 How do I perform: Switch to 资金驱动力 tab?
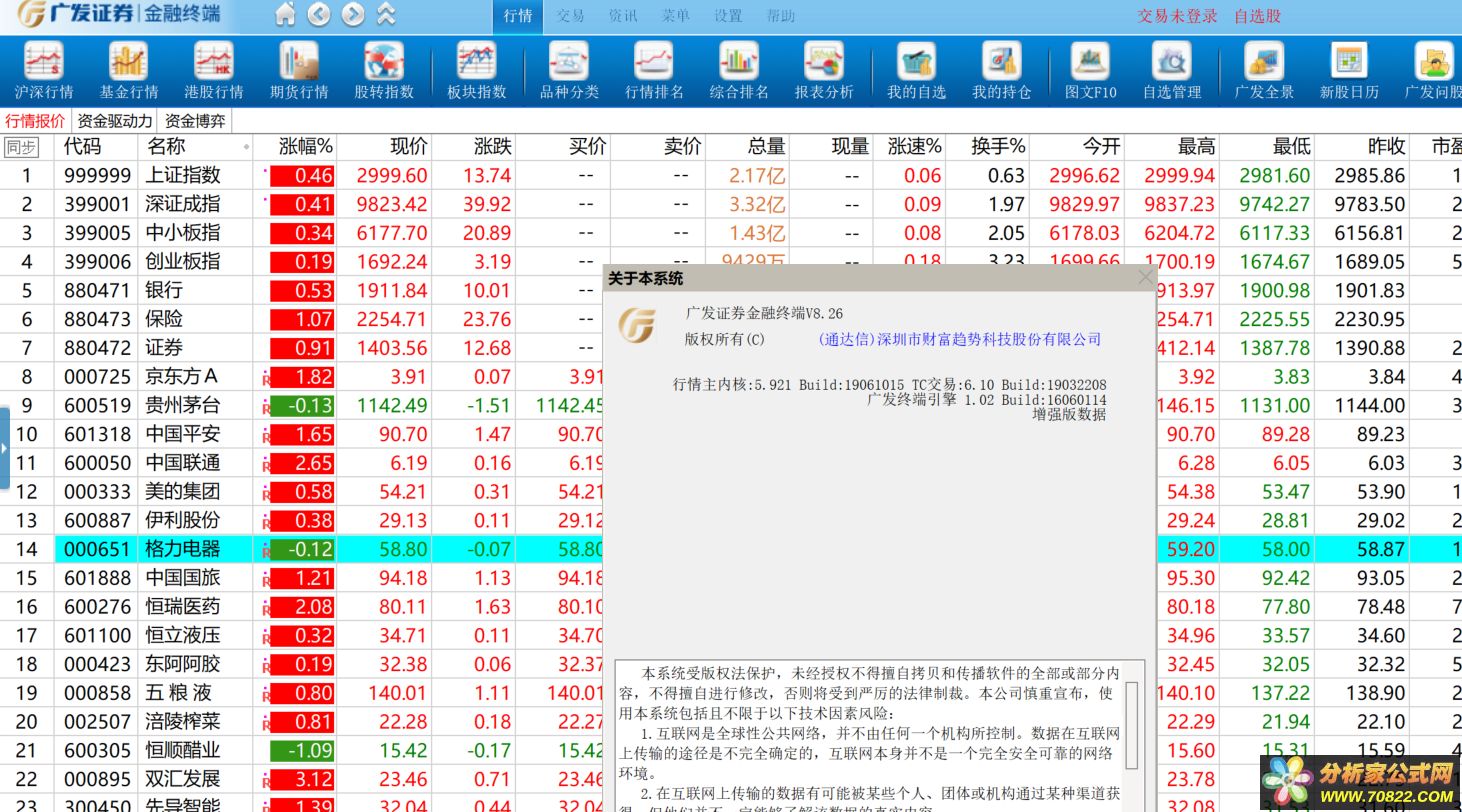click(115, 121)
